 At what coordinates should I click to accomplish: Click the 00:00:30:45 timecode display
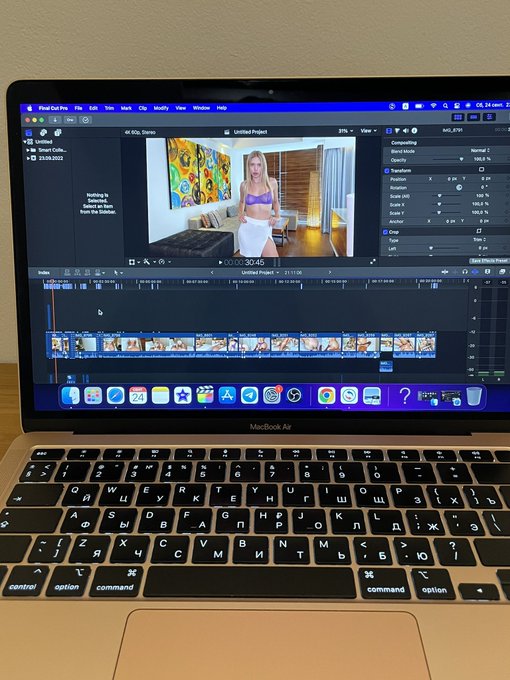(244, 262)
